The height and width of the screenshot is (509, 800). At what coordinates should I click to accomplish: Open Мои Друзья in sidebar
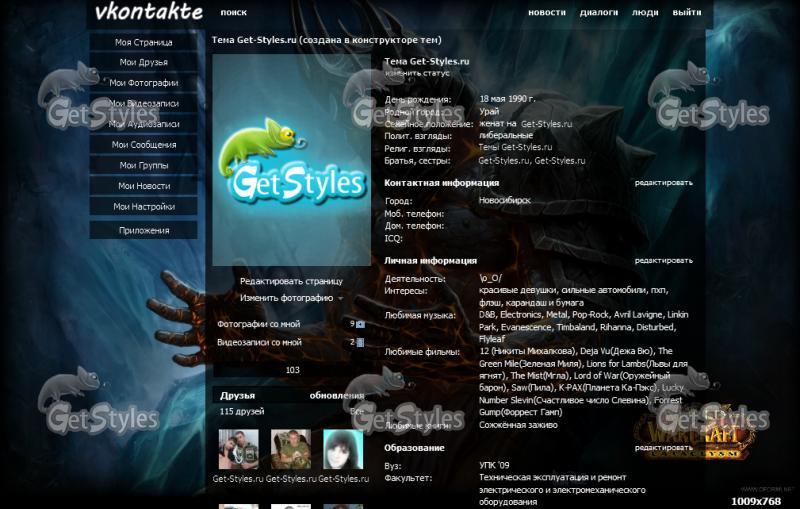[143, 62]
